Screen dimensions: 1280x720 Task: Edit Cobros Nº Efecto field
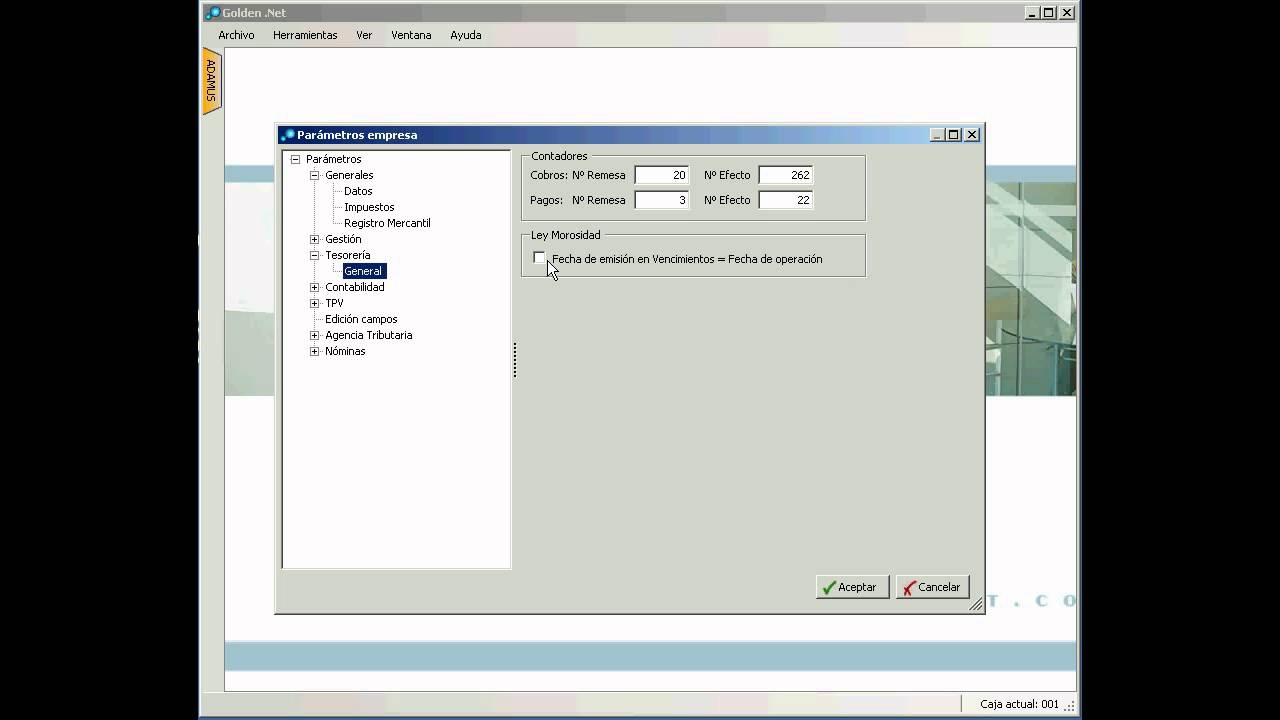pyautogui.click(x=785, y=175)
